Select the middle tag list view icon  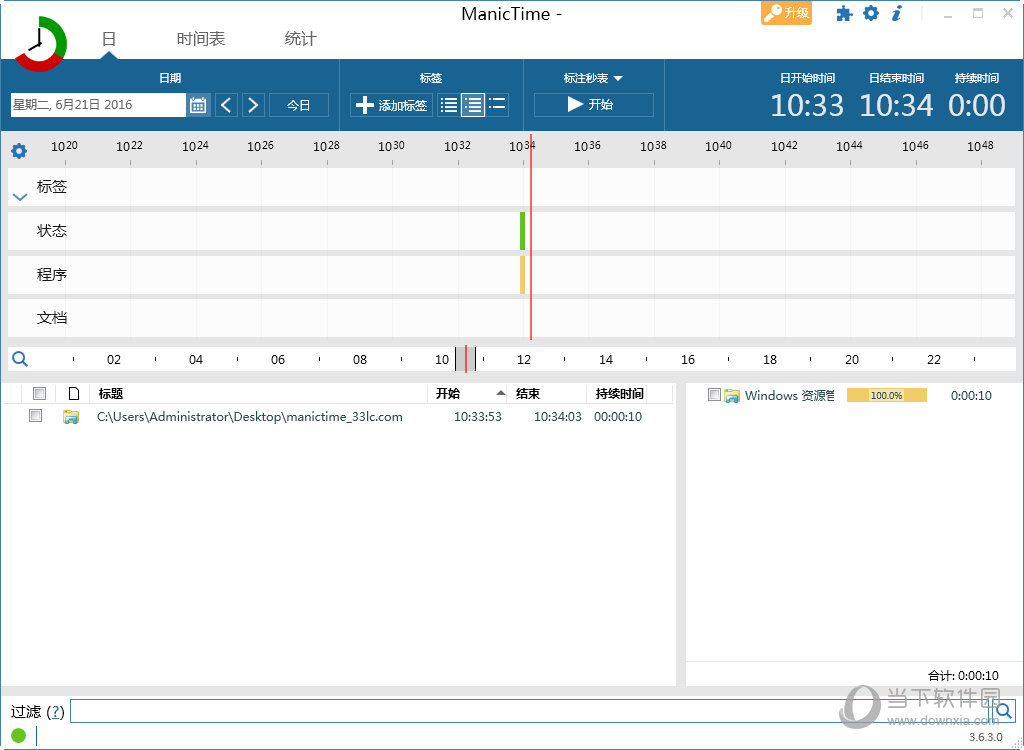click(x=473, y=105)
